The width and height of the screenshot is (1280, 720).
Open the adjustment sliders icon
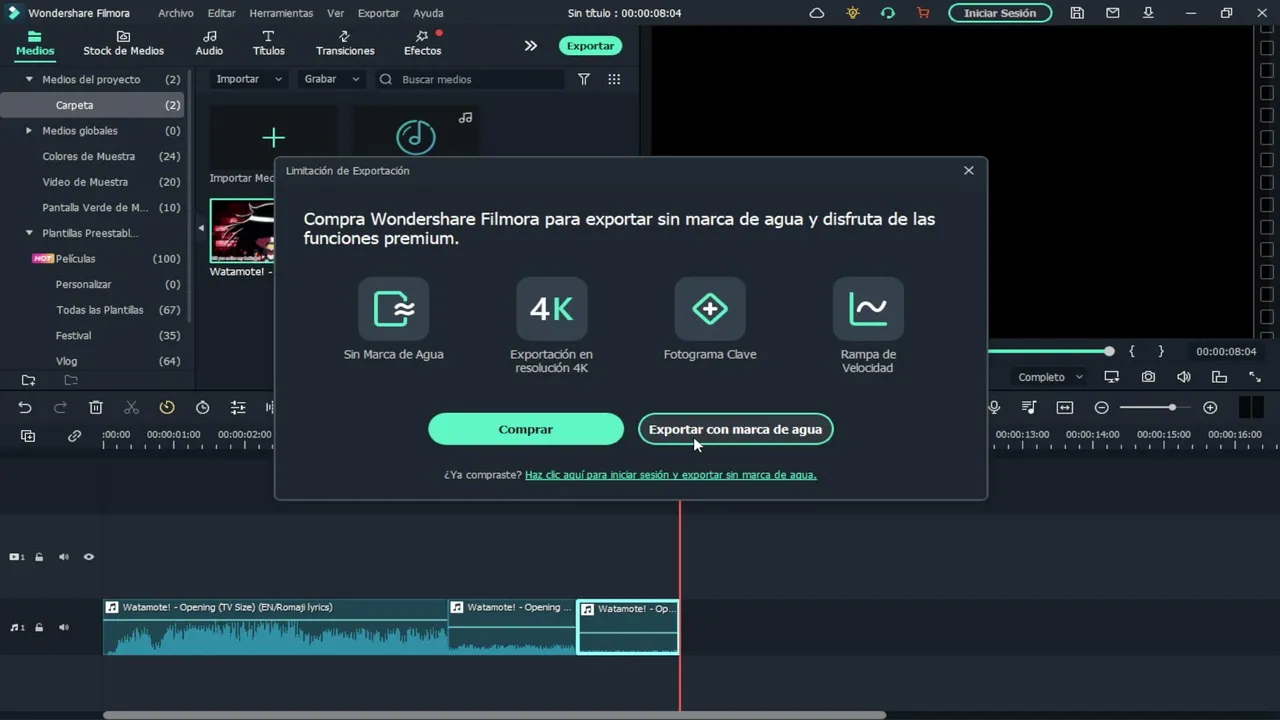click(238, 407)
